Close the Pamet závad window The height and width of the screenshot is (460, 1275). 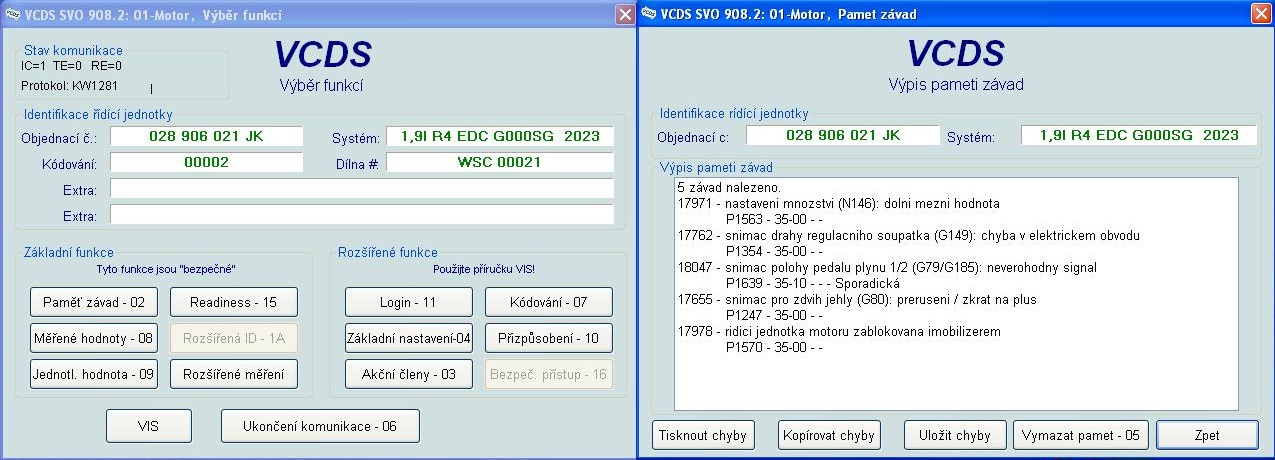click(1260, 14)
